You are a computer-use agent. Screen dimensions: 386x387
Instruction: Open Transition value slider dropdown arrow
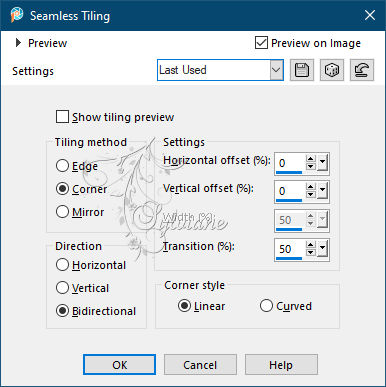322,248
